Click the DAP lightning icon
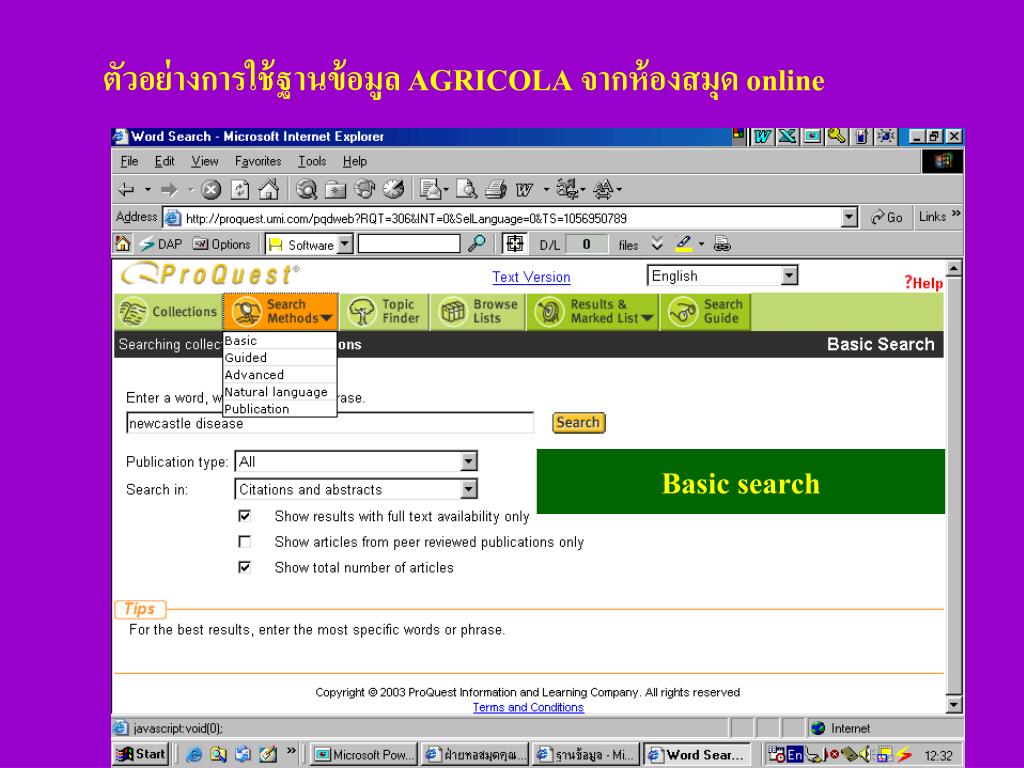This screenshot has width=1024, height=768. [x=148, y=244]
